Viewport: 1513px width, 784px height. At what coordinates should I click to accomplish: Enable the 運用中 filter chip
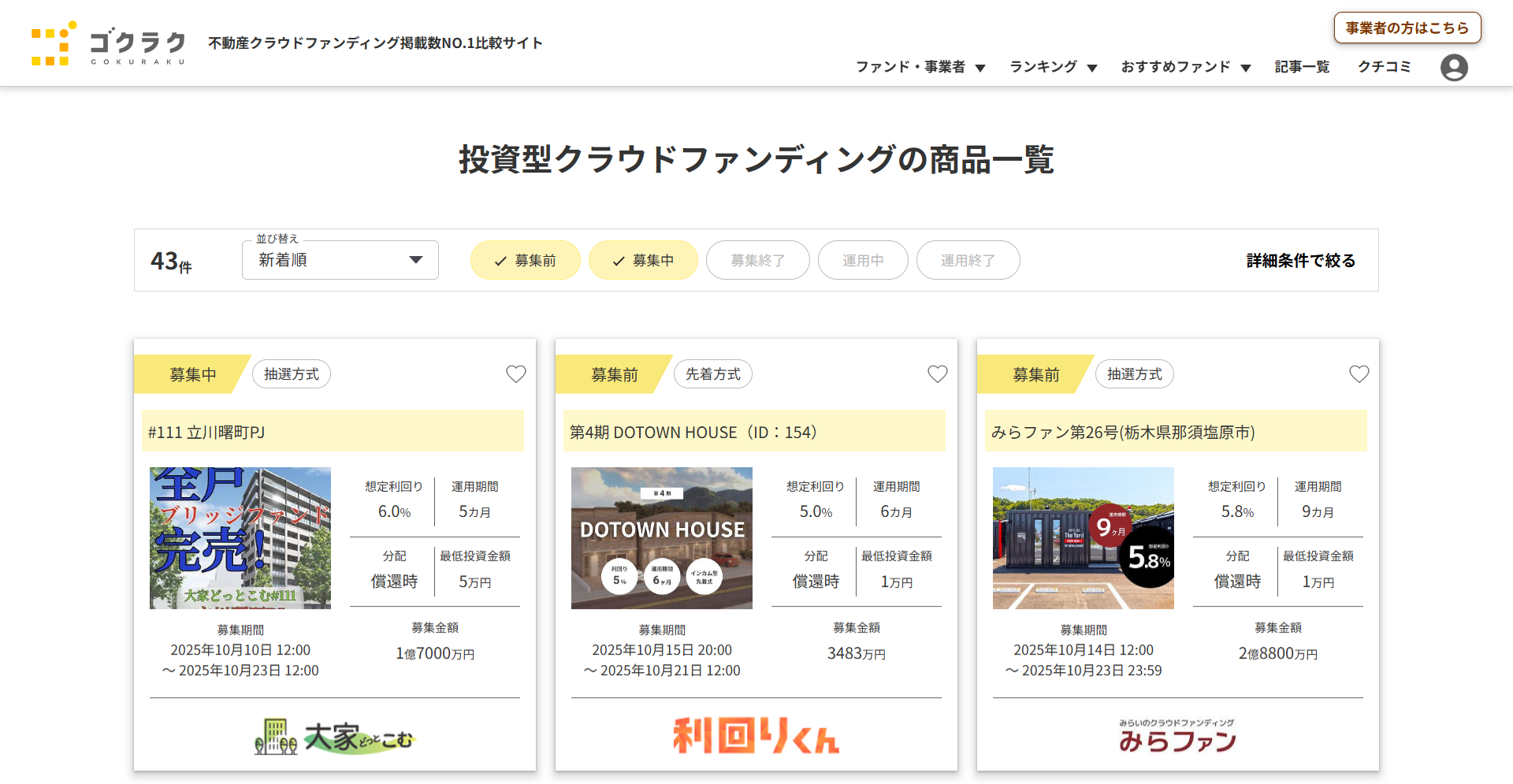point(863,261)
